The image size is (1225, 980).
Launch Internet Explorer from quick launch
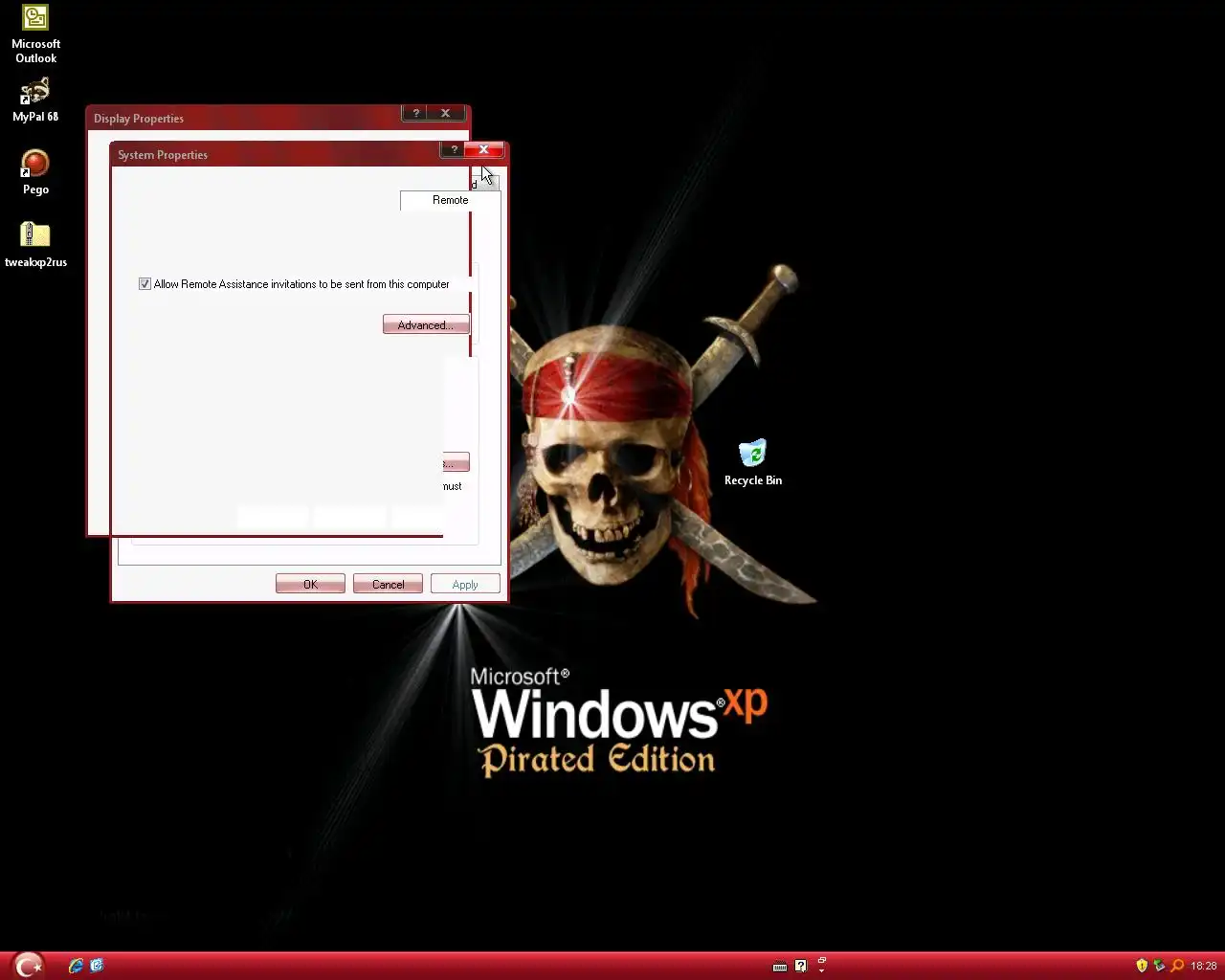point(76,966)
